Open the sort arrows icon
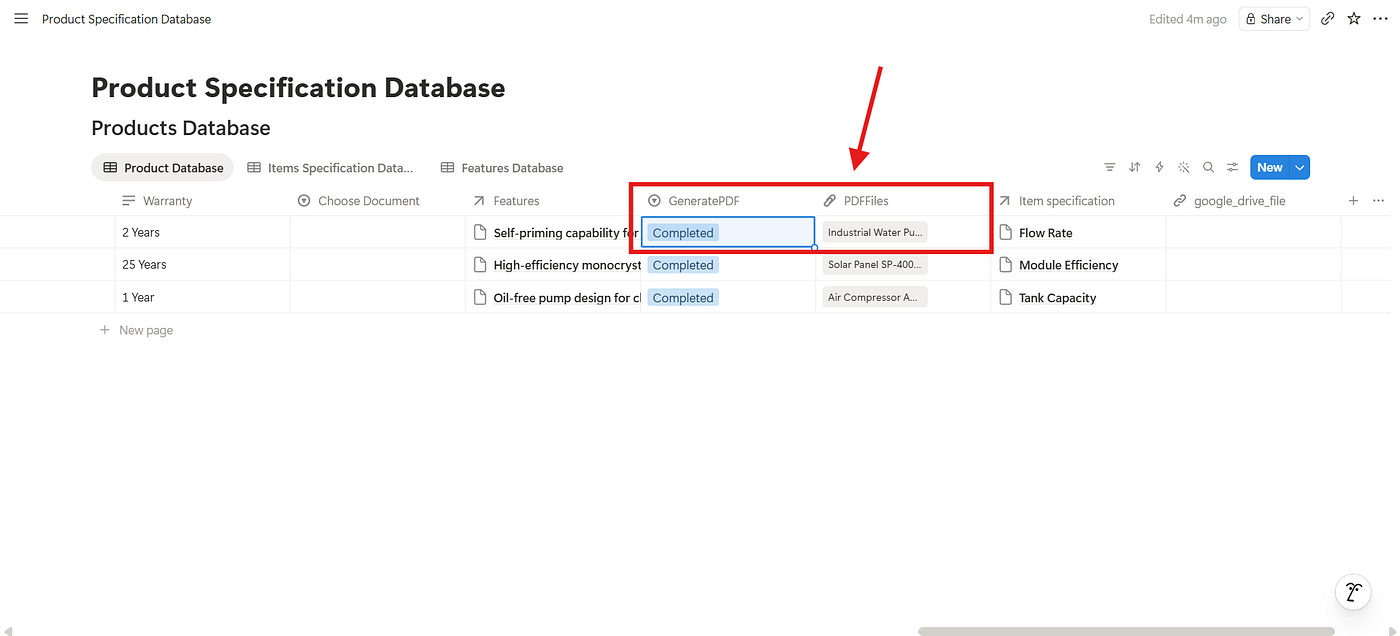The width and height of the screenshot is (1400, 636). 1135,167
